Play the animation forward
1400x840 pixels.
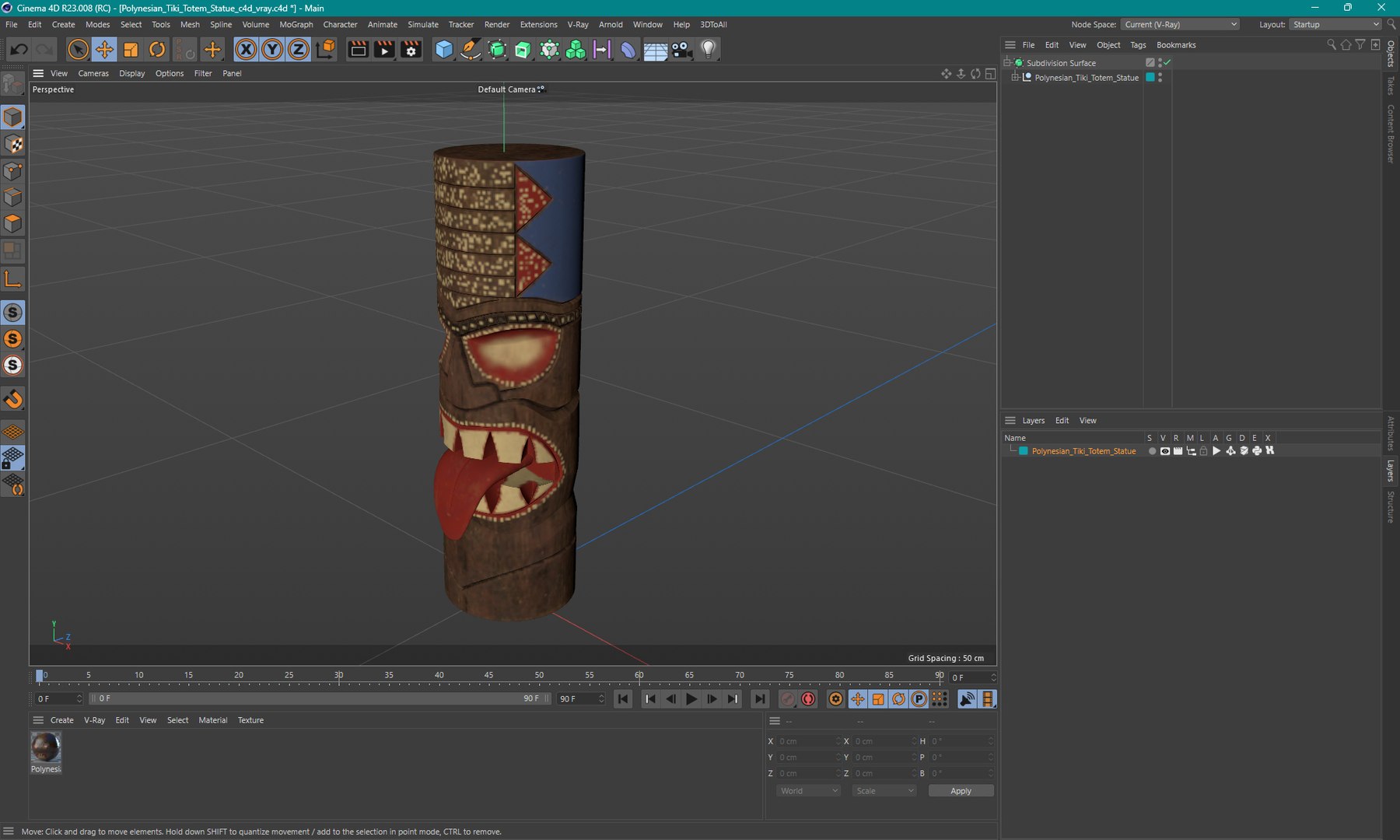(691, 699)
